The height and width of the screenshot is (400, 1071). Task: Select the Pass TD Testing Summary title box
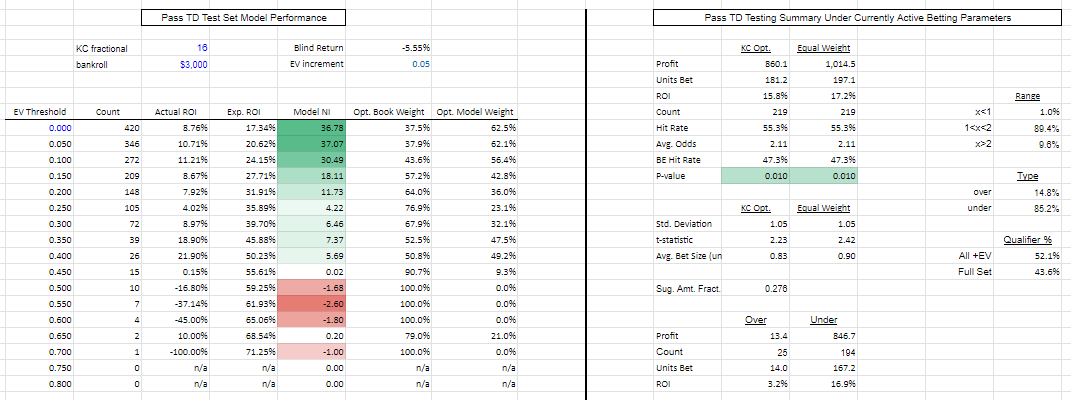click(x=855, y=18)
